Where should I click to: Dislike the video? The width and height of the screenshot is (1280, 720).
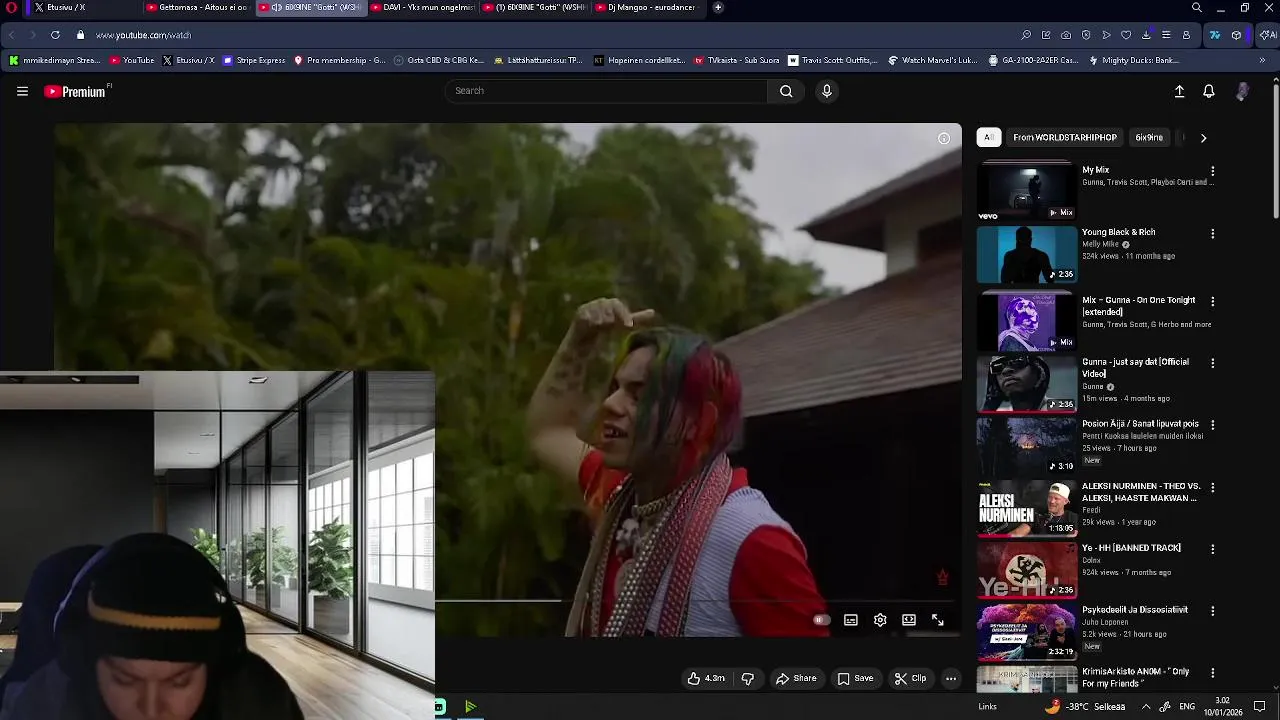click(747, 678)
